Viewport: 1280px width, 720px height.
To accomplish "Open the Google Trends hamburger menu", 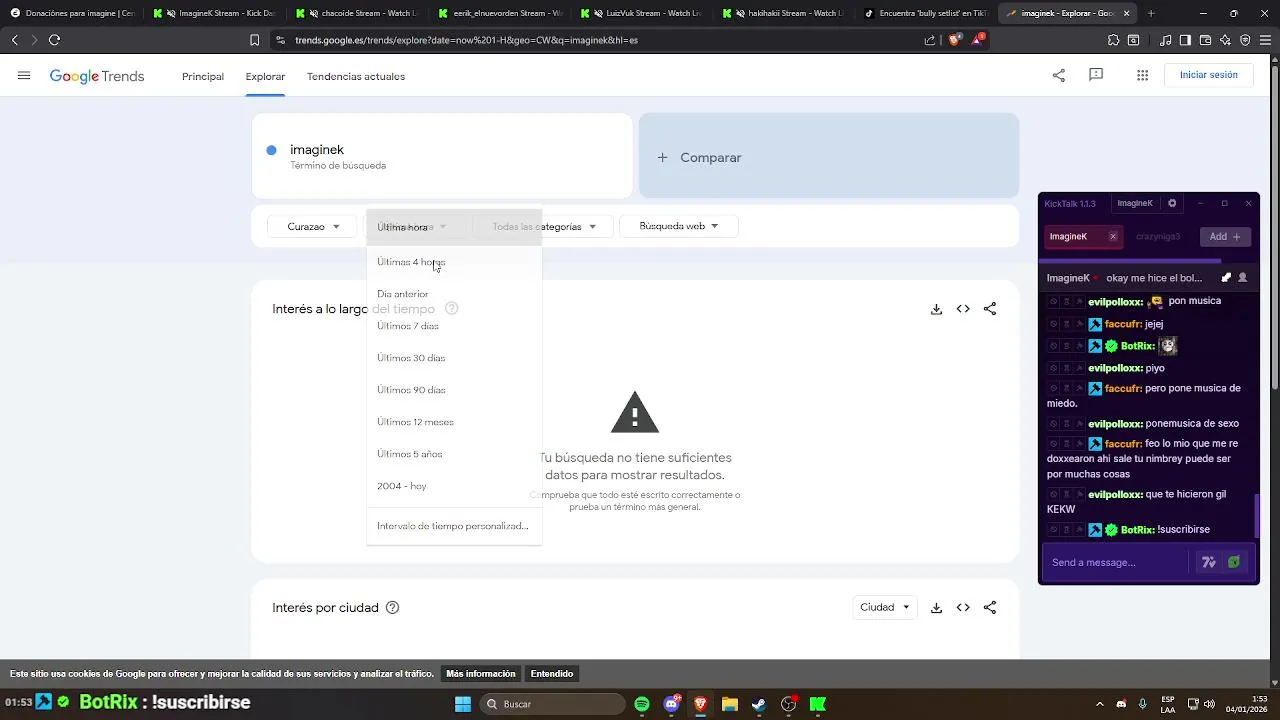I will point(24,76).
